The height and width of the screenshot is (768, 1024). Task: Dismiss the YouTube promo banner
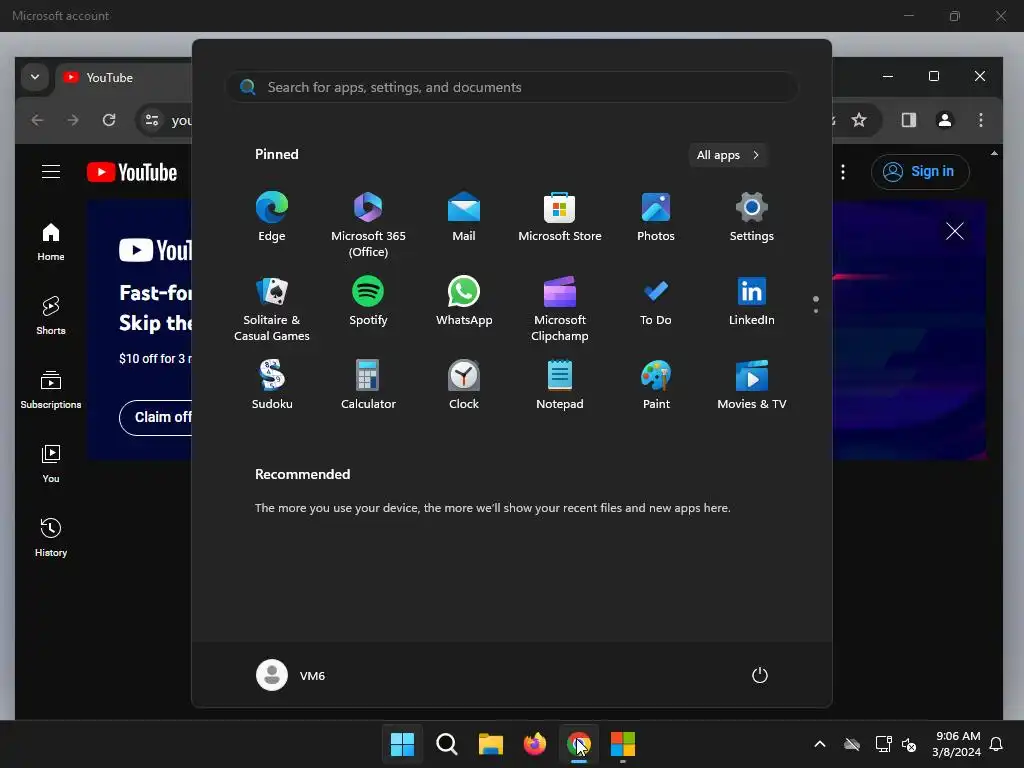955,231
